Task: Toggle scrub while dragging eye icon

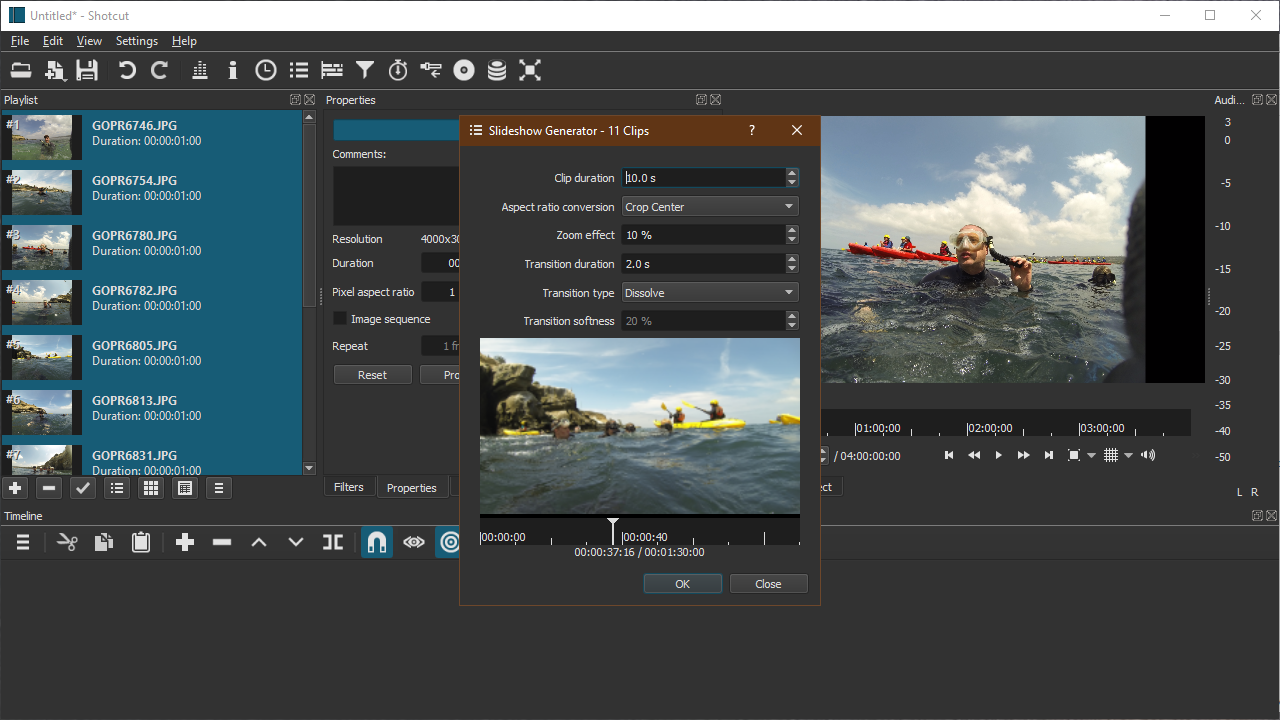Action: tap(414, 542)
